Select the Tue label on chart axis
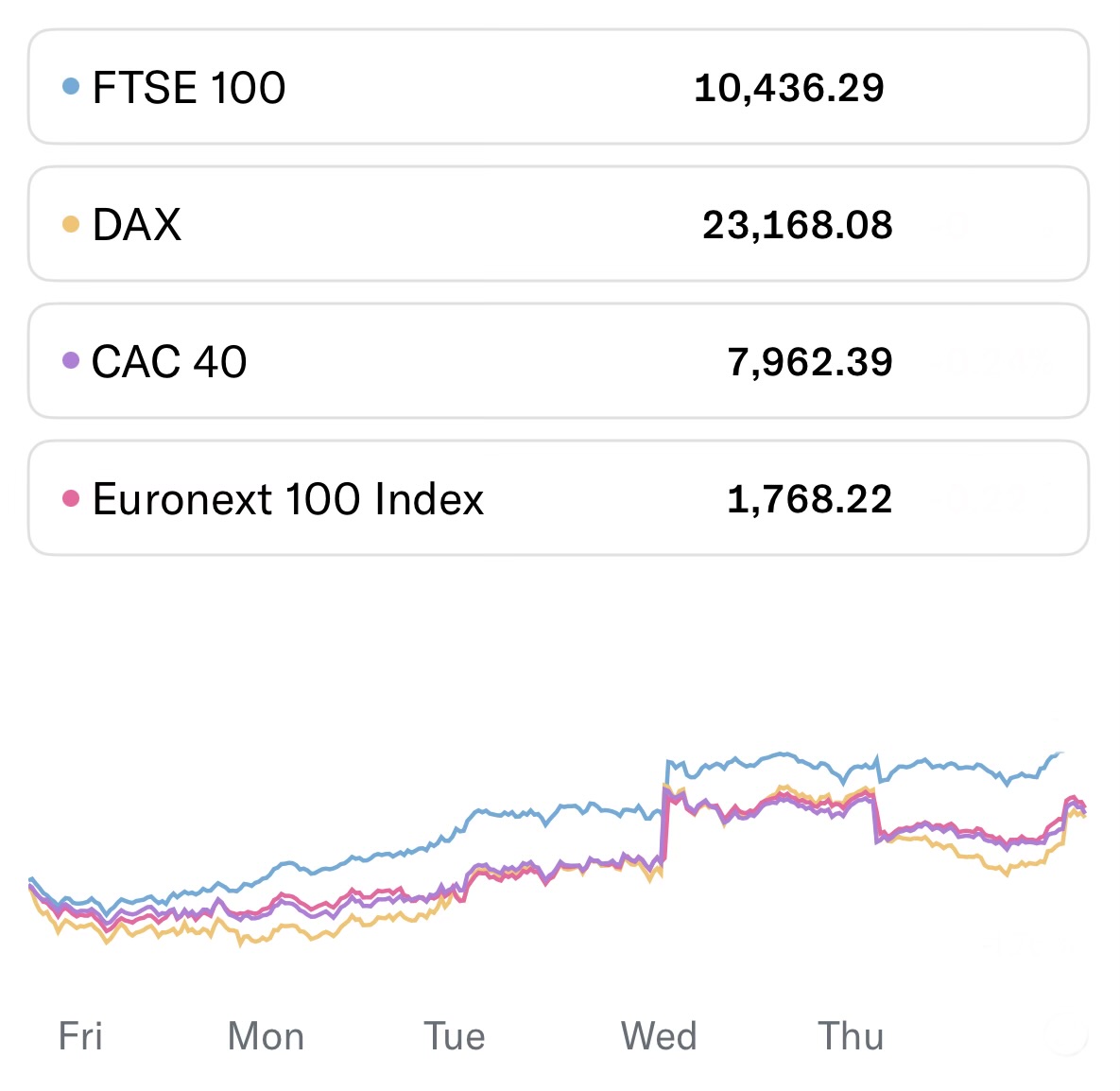This screenshot has width=1120, height=1091. 455,1036
